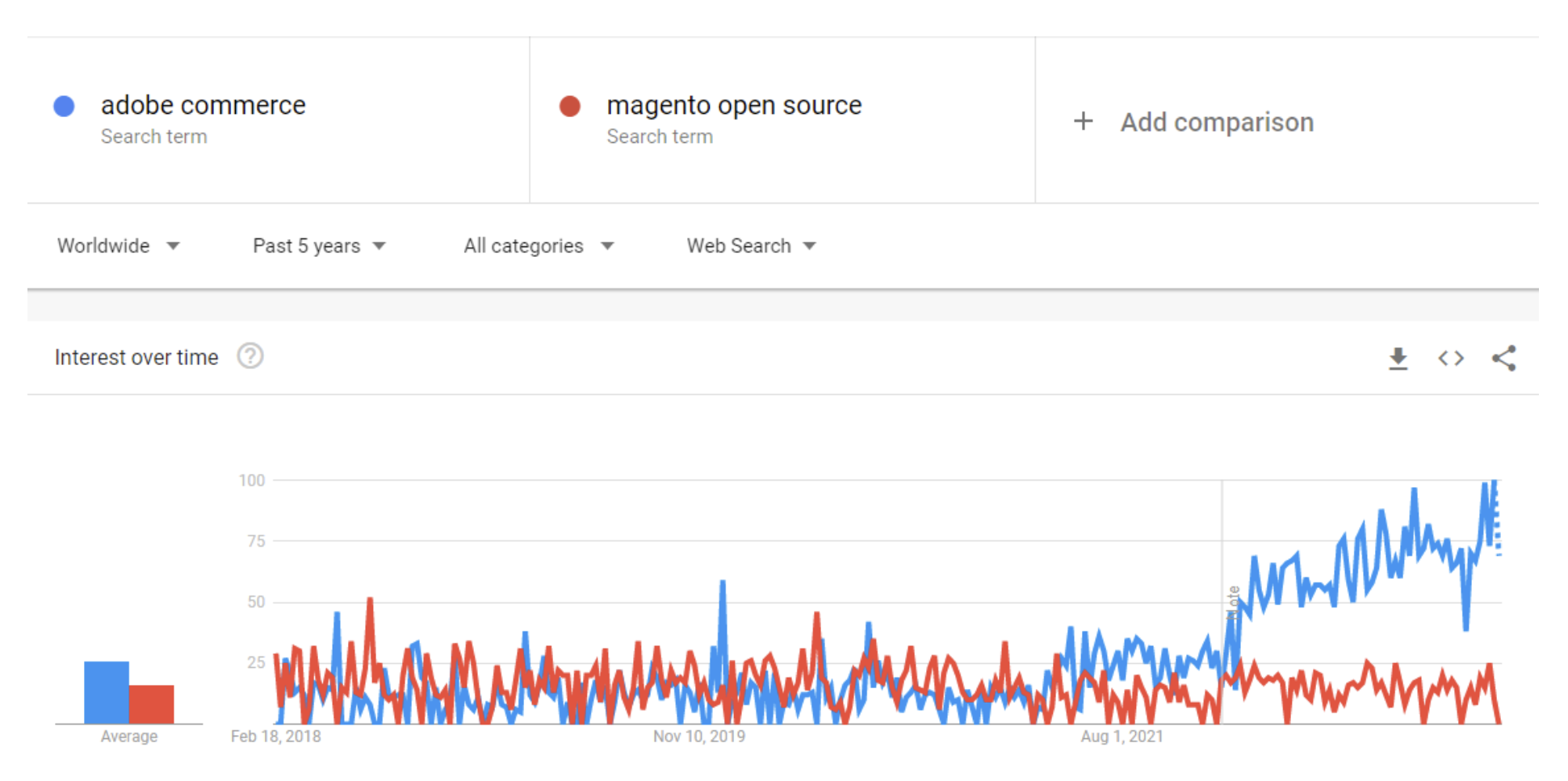Image resolution: width=1568 pixels, height=781 pixels.
Task: Click the Nov 10, 2019 axis label
Action: point(698,736)
